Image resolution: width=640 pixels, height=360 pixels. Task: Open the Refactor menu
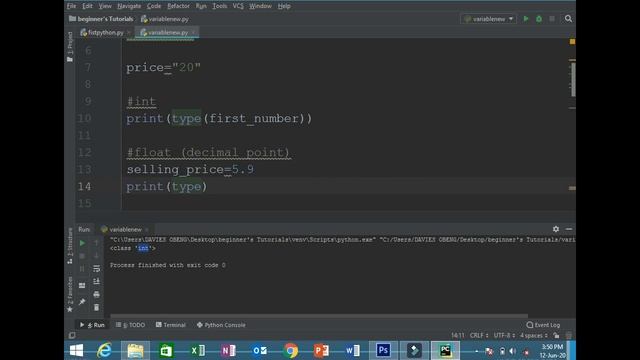click(178, 6)
